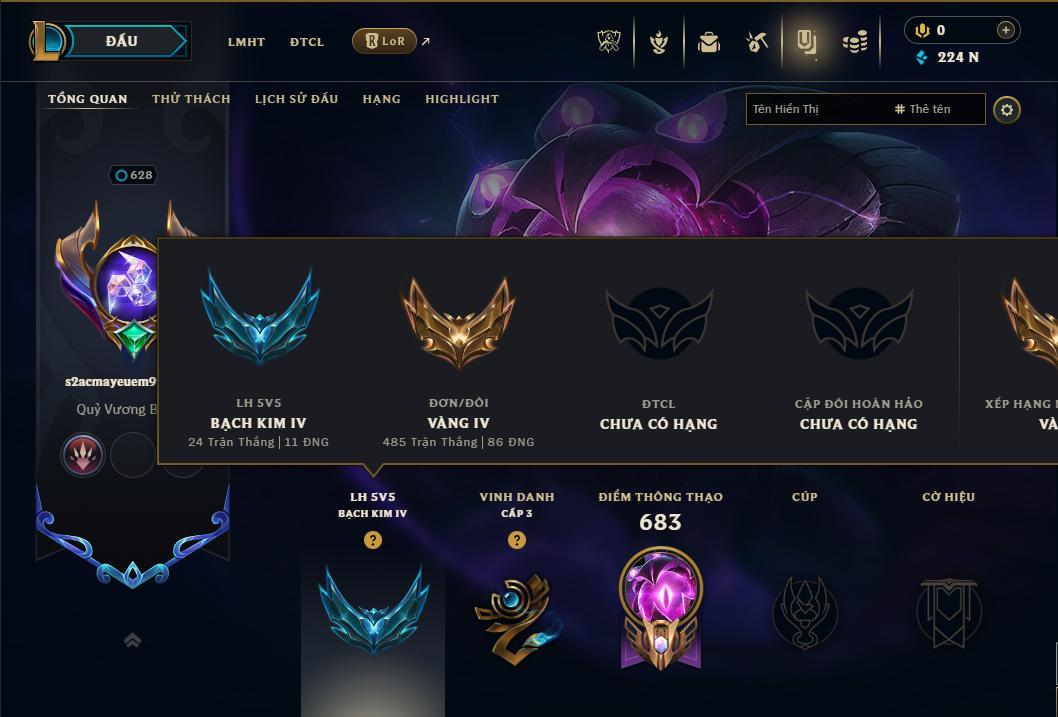Open Legends of Runeterra LoR link
Viewport: 1058px width, 717px height.
pyautogui.click(x=384, y=41)
